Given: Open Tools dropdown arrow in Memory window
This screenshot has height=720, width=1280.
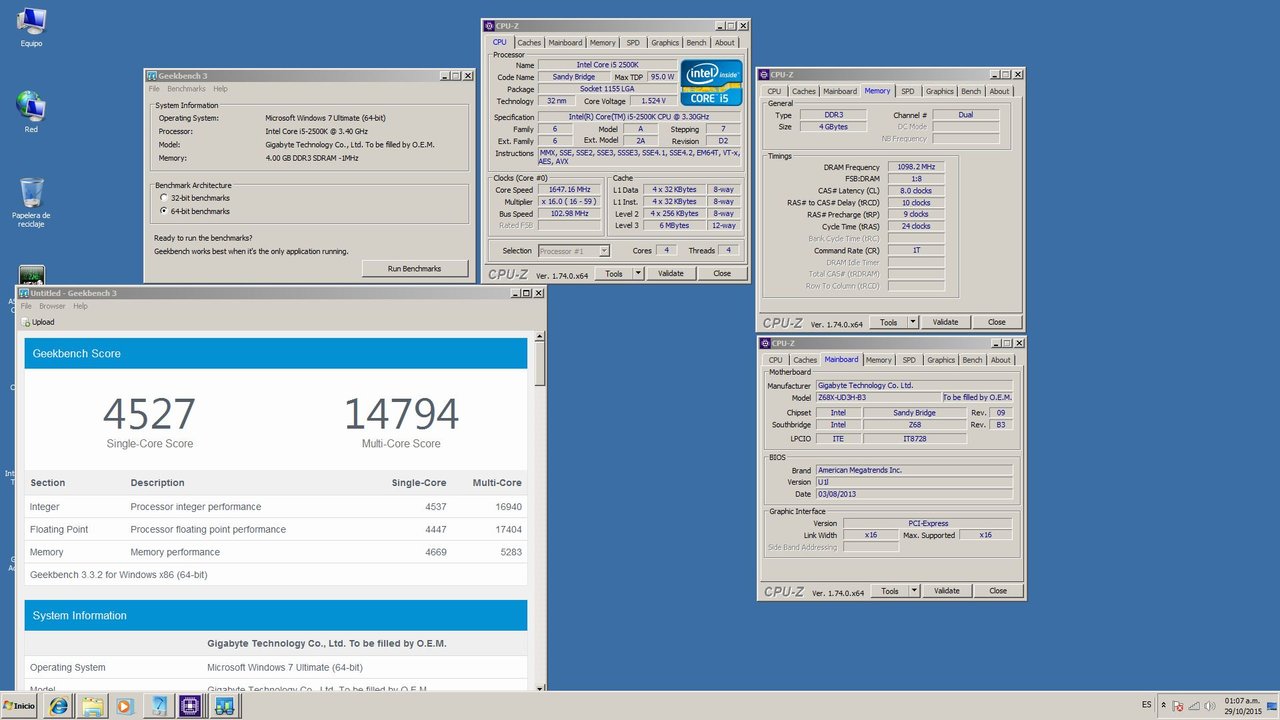Looking at the screenshot, I should pos(912,322).
